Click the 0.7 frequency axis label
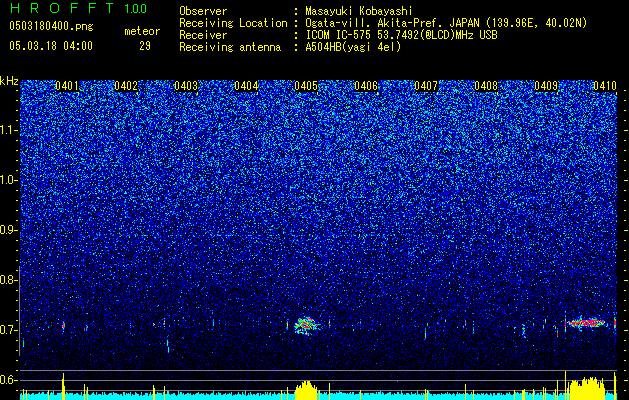 (8, 330)
